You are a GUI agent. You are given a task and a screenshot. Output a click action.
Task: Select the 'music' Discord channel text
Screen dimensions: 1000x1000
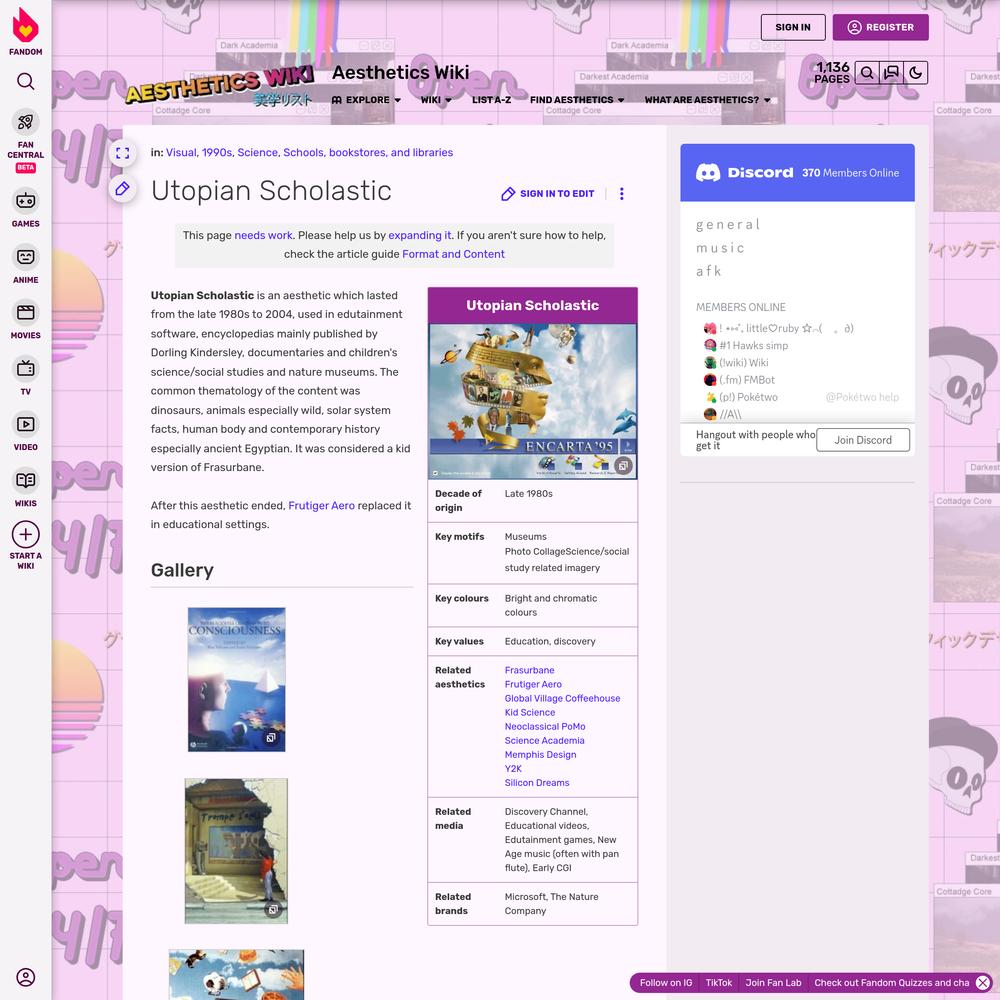point(720,248)
